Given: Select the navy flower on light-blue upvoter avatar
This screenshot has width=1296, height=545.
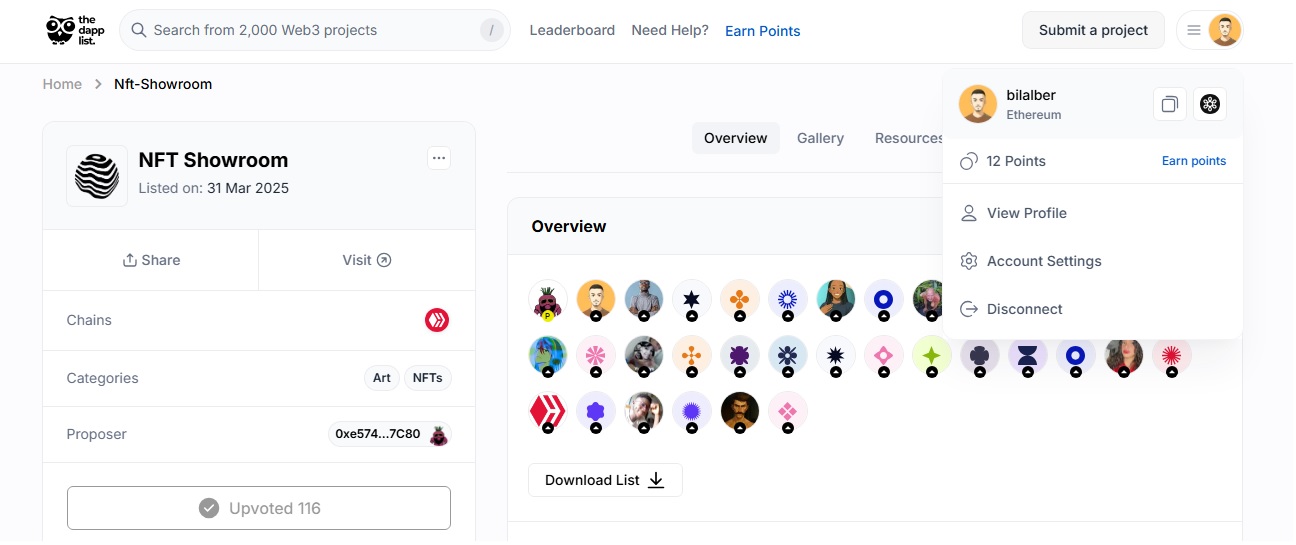Looking at the screenshot, I should [788, 355].
